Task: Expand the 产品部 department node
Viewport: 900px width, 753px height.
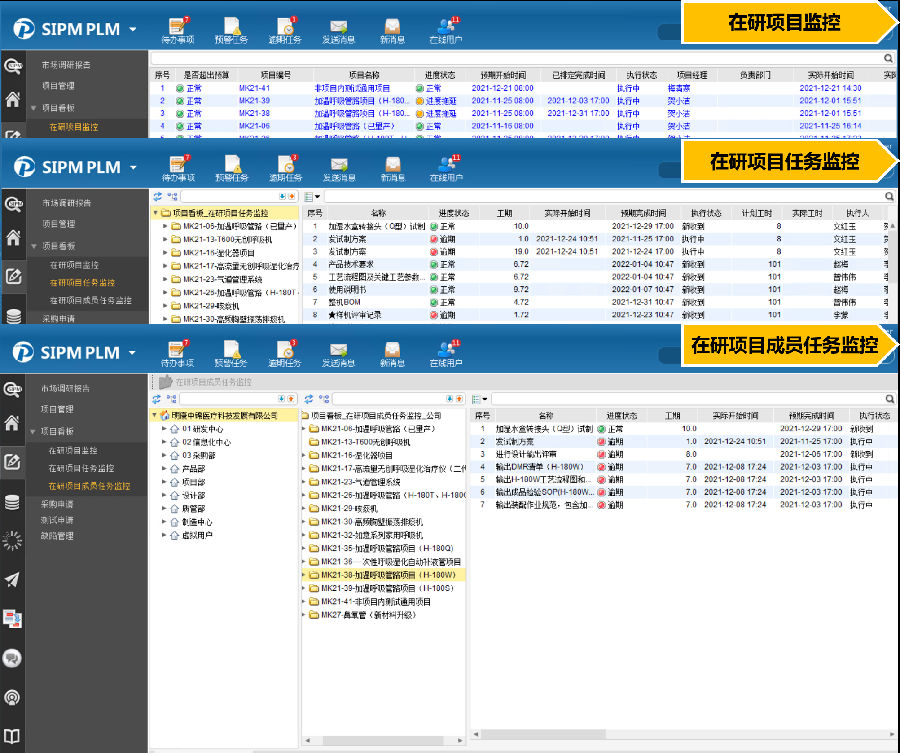Action: coord(164,468)
